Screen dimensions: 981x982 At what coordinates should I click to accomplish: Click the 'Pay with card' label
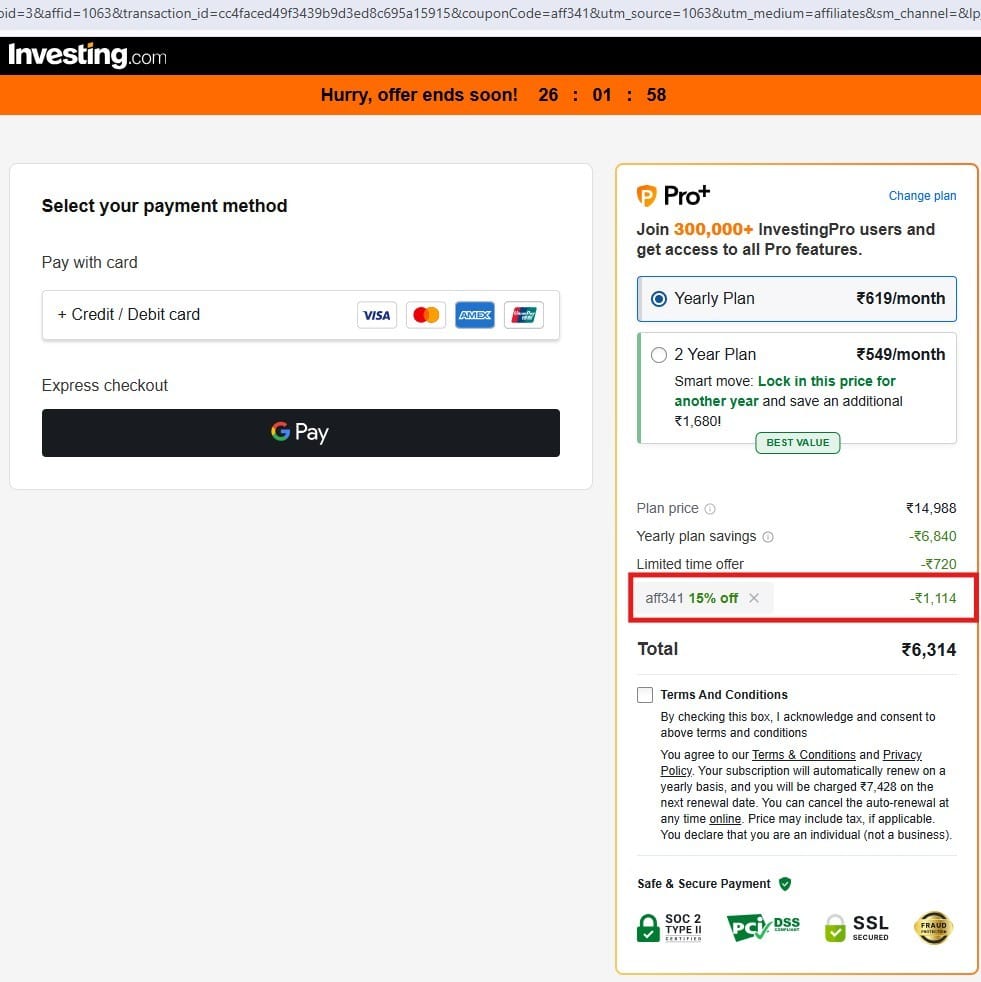[x=90, y=262]
